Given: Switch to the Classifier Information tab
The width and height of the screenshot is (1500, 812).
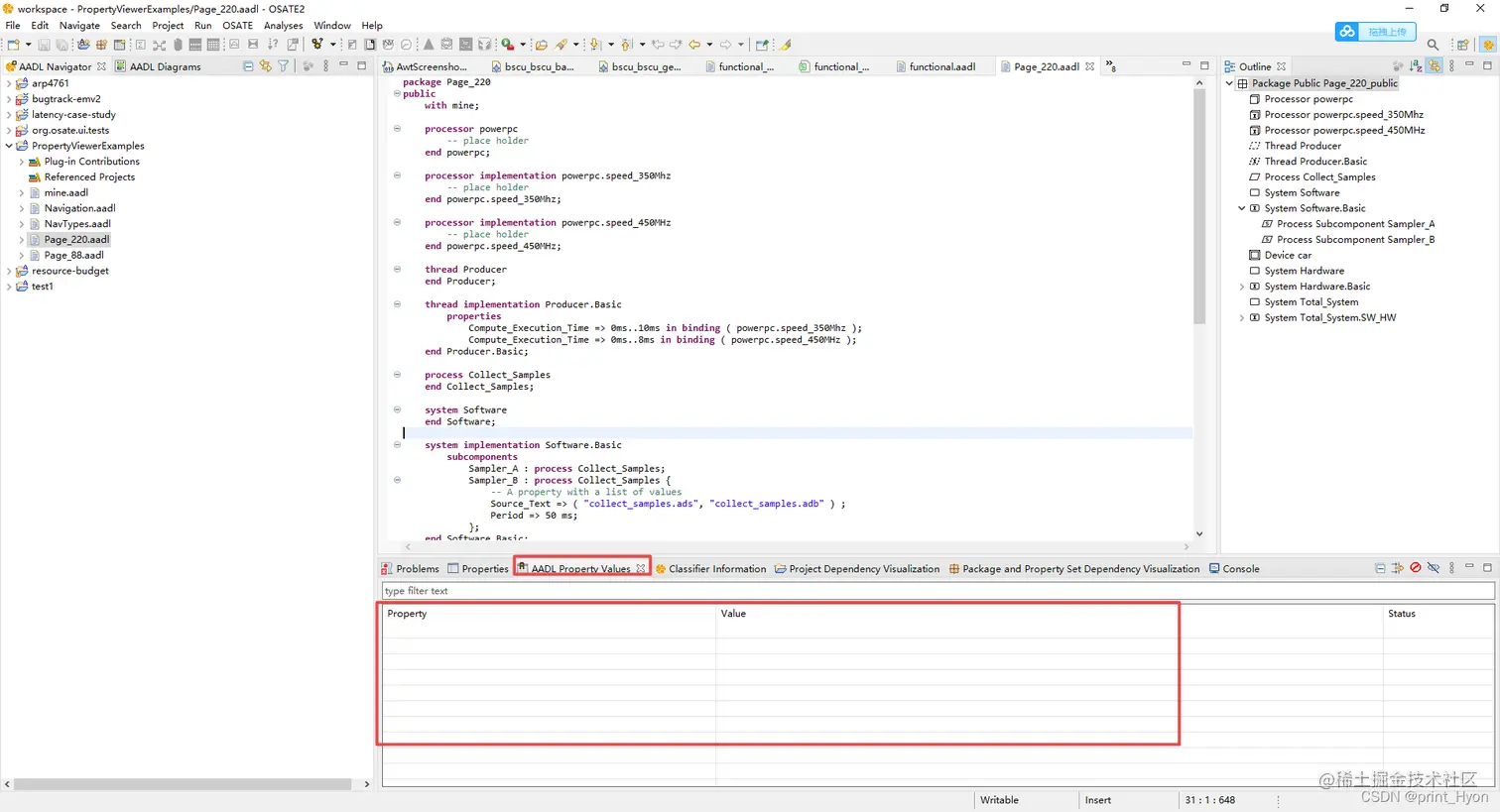Looking at the screenshot, I should [710, 569].
